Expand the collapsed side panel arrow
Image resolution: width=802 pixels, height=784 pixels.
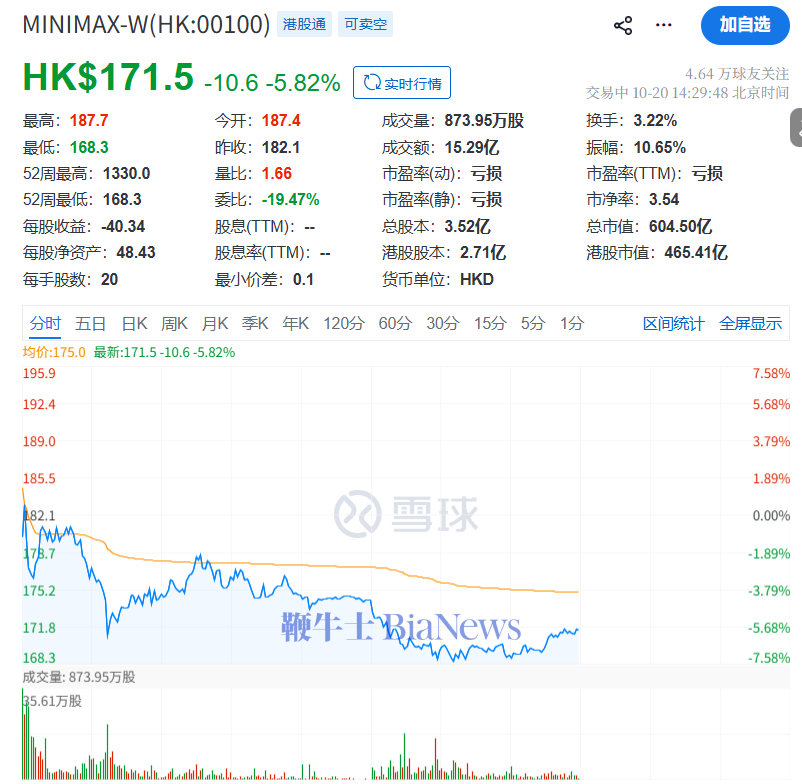tap(796, 127)
